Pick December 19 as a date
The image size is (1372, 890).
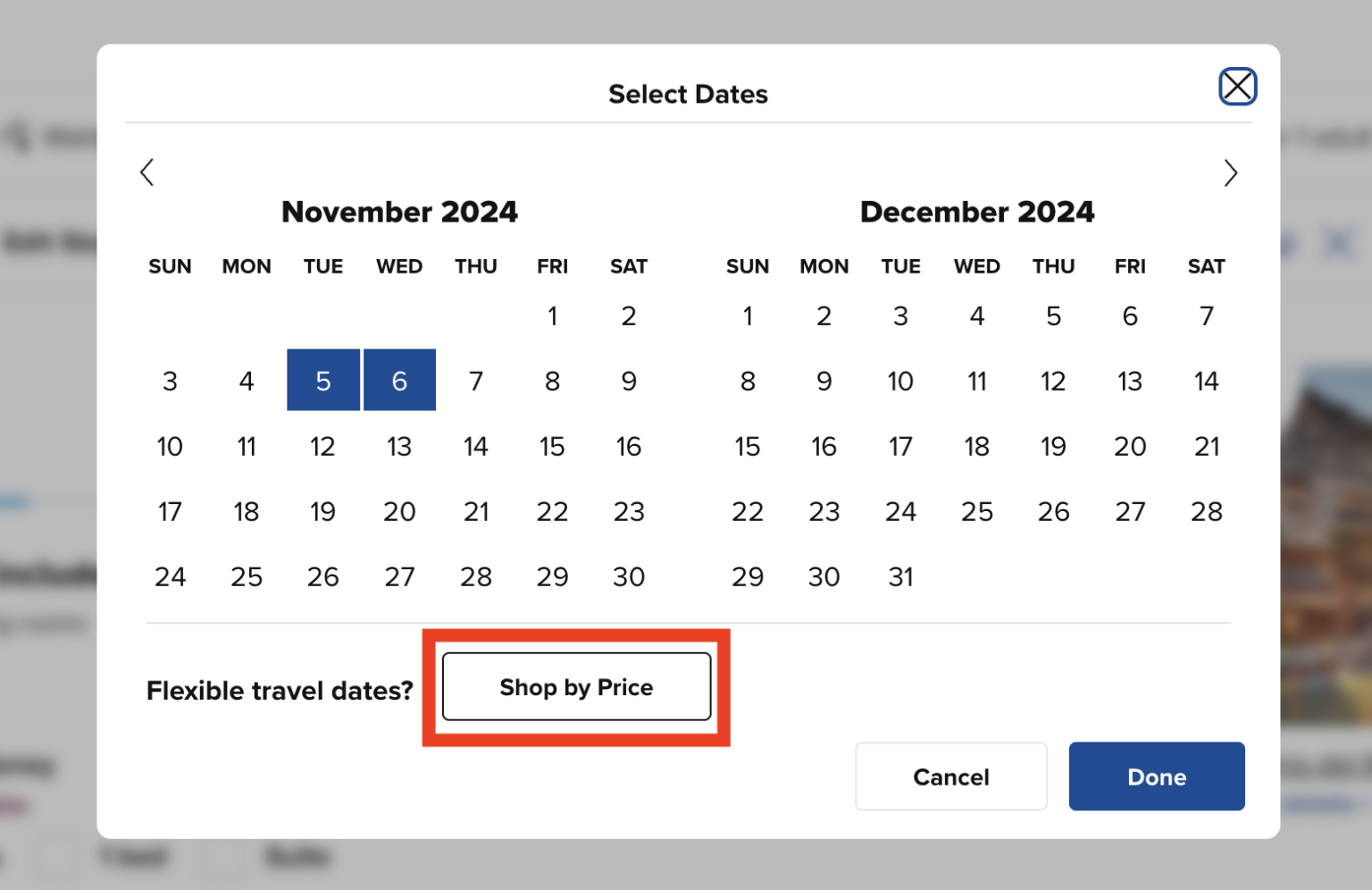point(1053,446)
